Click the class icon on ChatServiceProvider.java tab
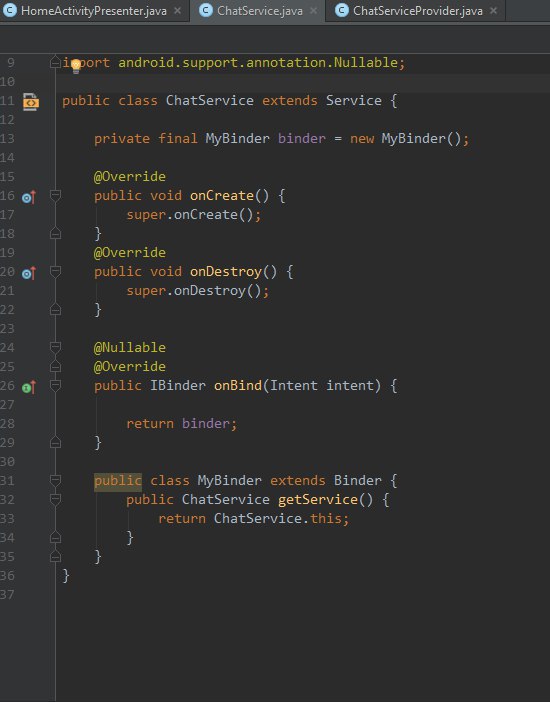Screen dimensions: 550x702 click(x=342, y=10)
